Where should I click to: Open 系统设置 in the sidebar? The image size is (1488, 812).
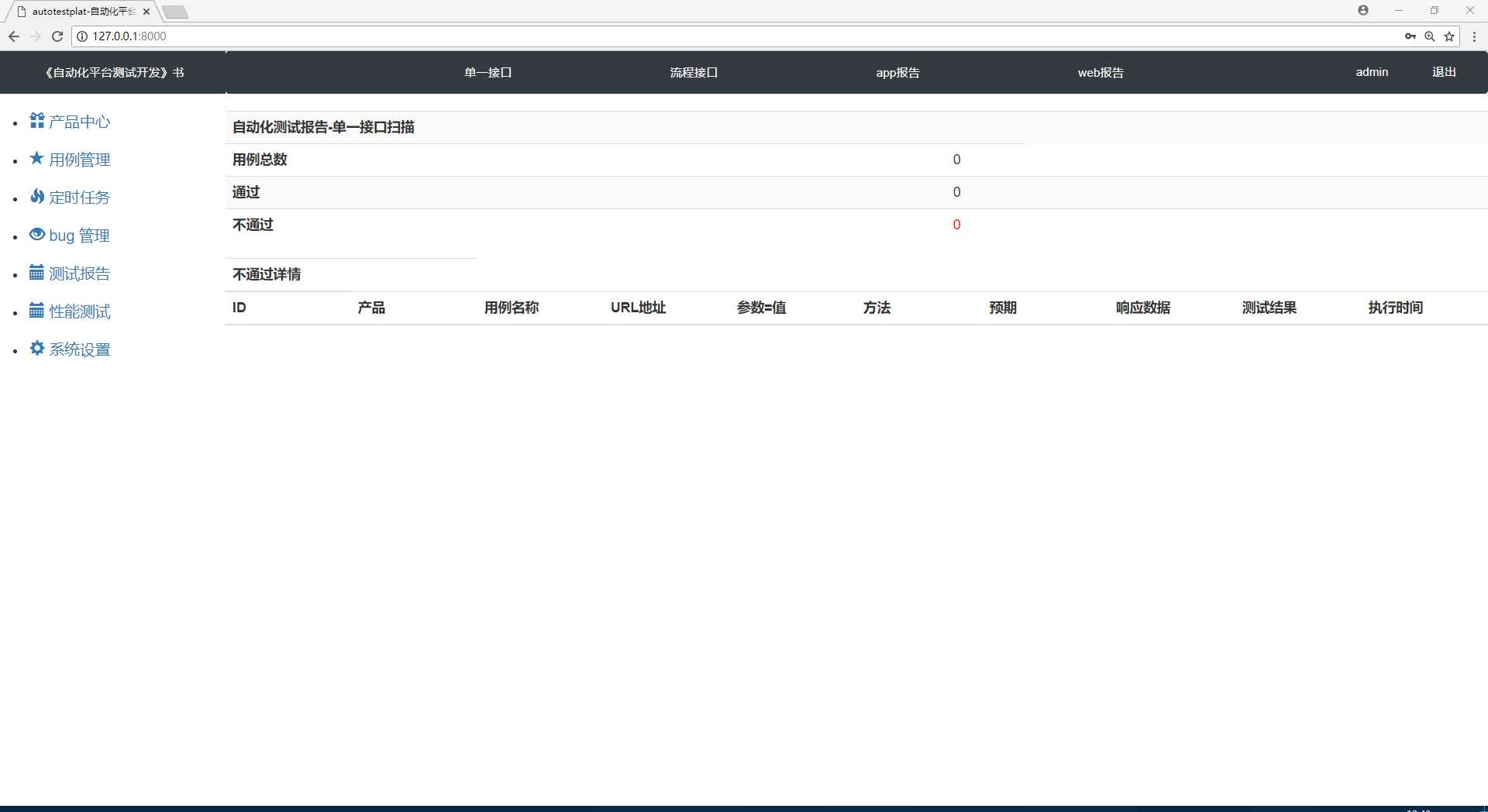[79, 349]
